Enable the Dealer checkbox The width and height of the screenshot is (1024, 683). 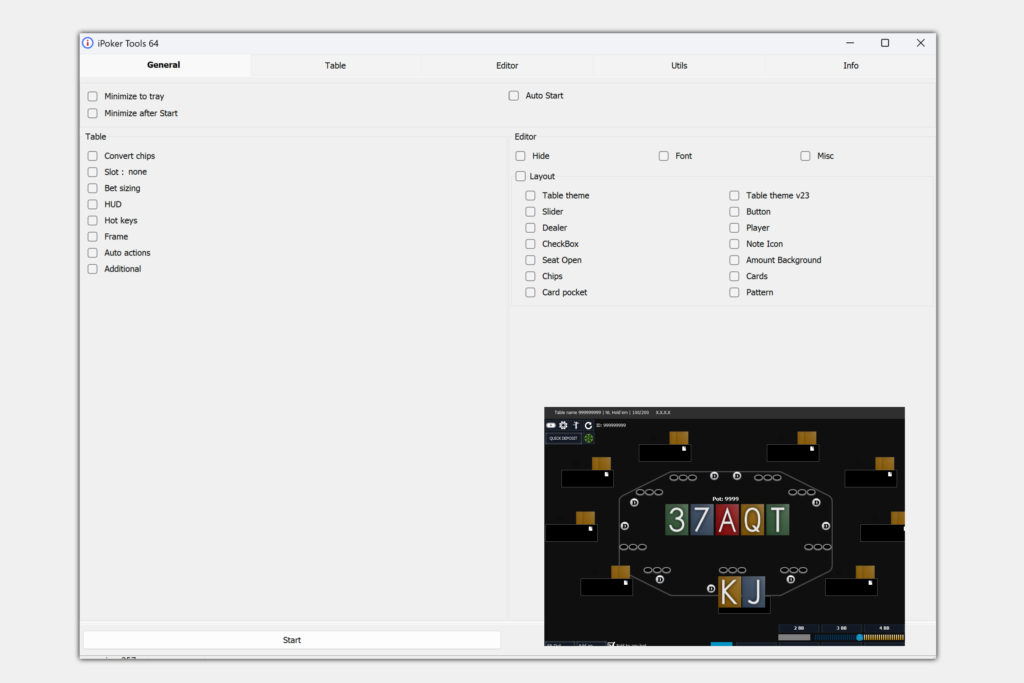530,228
